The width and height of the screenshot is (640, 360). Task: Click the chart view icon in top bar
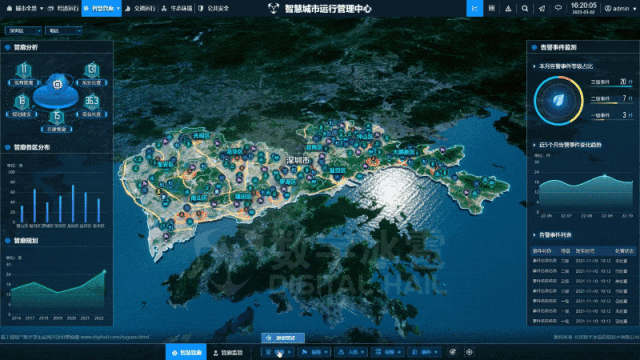(x=475, y=8)
